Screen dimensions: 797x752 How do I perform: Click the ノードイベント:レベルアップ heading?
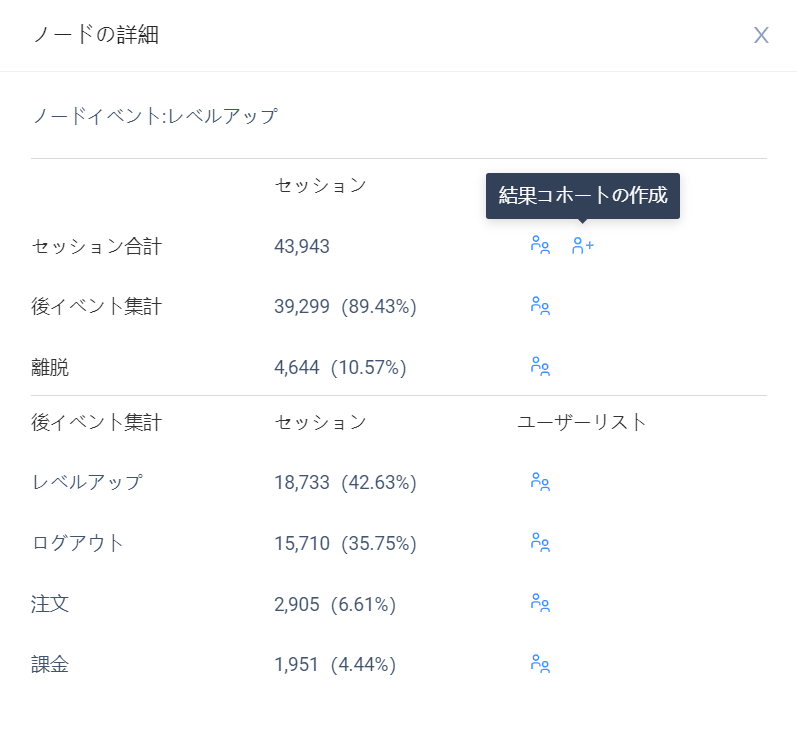tap(155, 116)
